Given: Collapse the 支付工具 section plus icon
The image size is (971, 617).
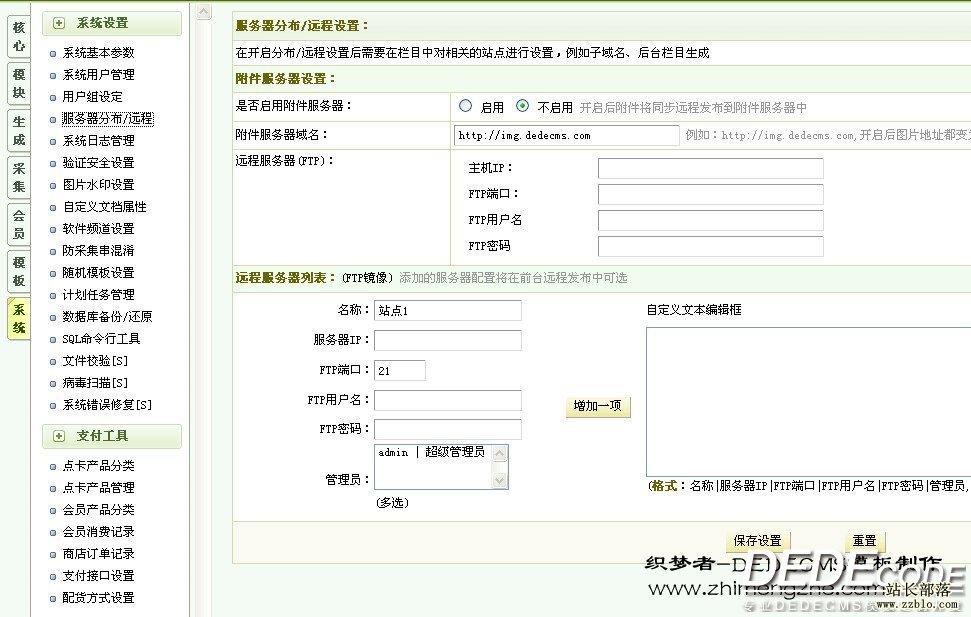Looking at the screenshot, I should (59, 436).
